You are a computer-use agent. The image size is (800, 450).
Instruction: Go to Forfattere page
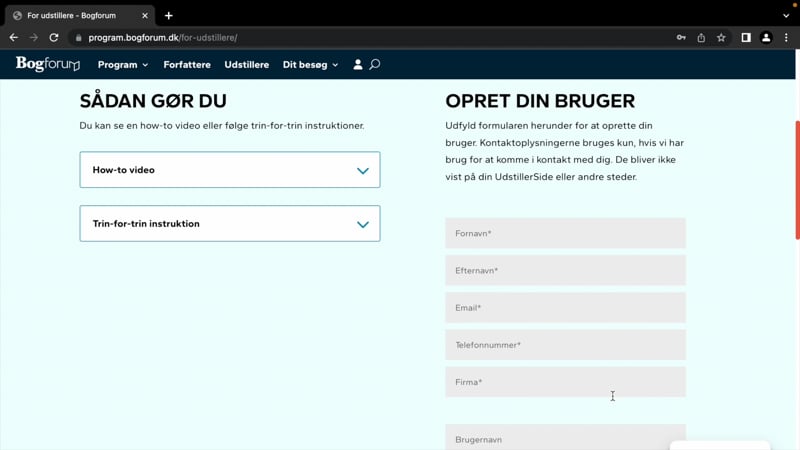click(187, 65)
